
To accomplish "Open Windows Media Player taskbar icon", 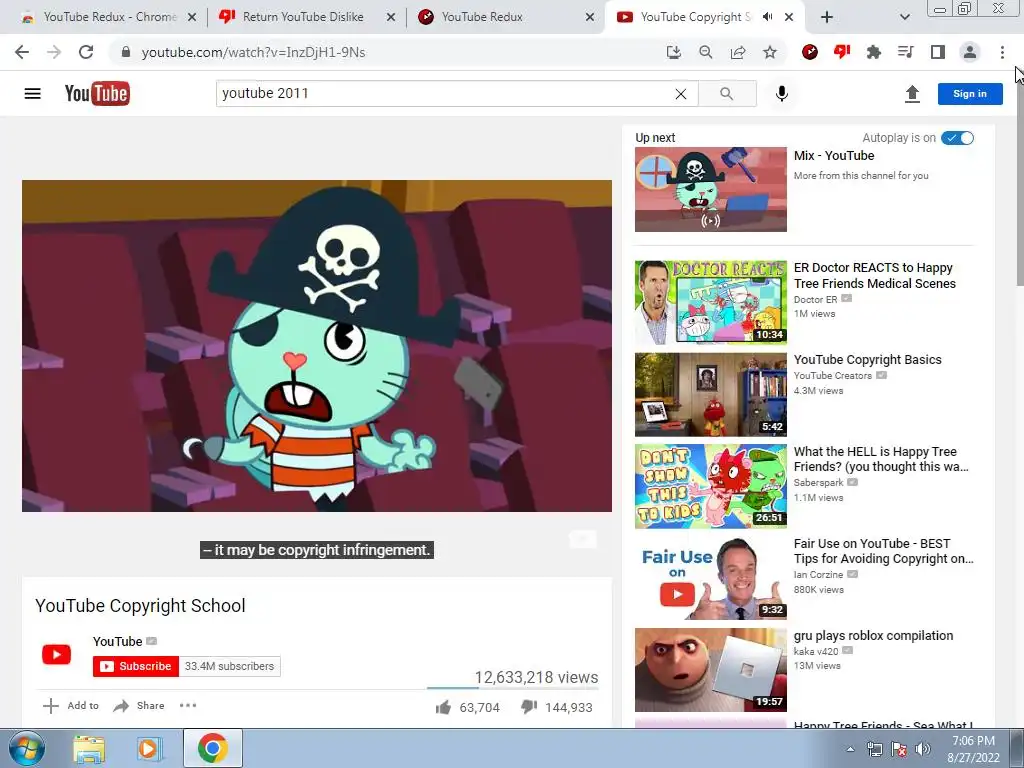I will point(150,749).
